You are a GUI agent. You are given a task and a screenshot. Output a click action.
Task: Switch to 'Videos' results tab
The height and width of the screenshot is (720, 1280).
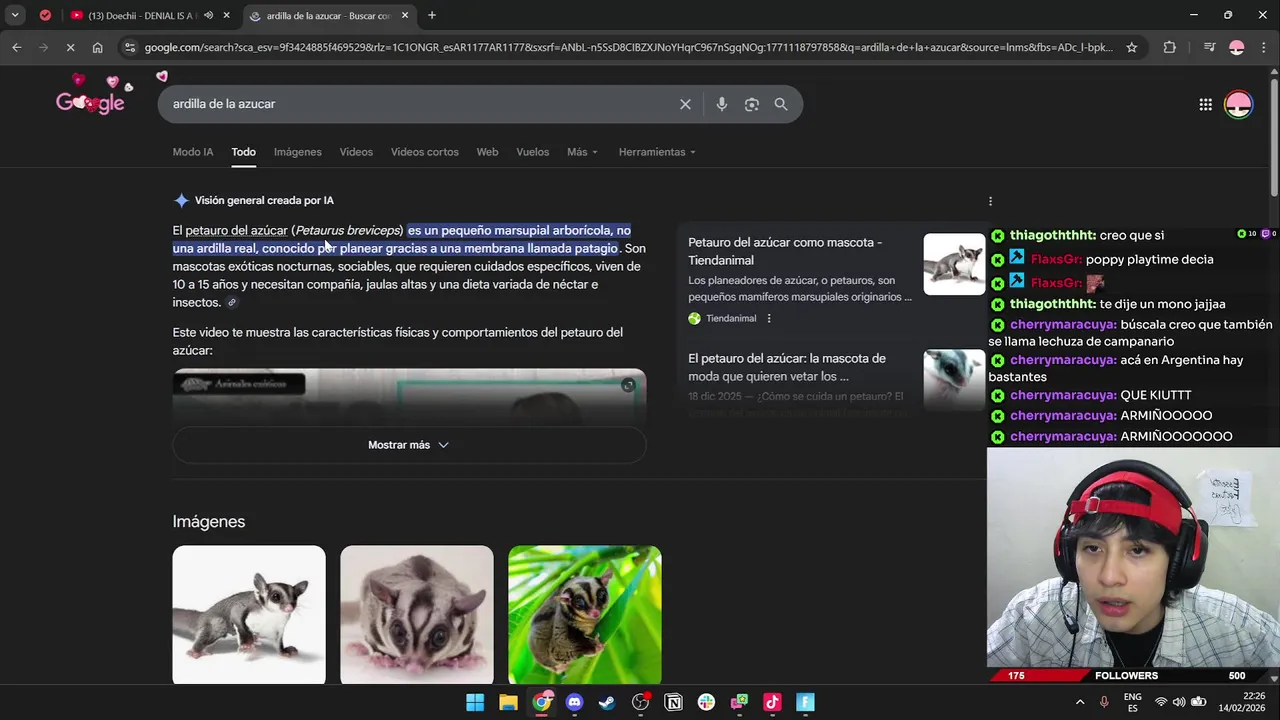pos(356,152)
